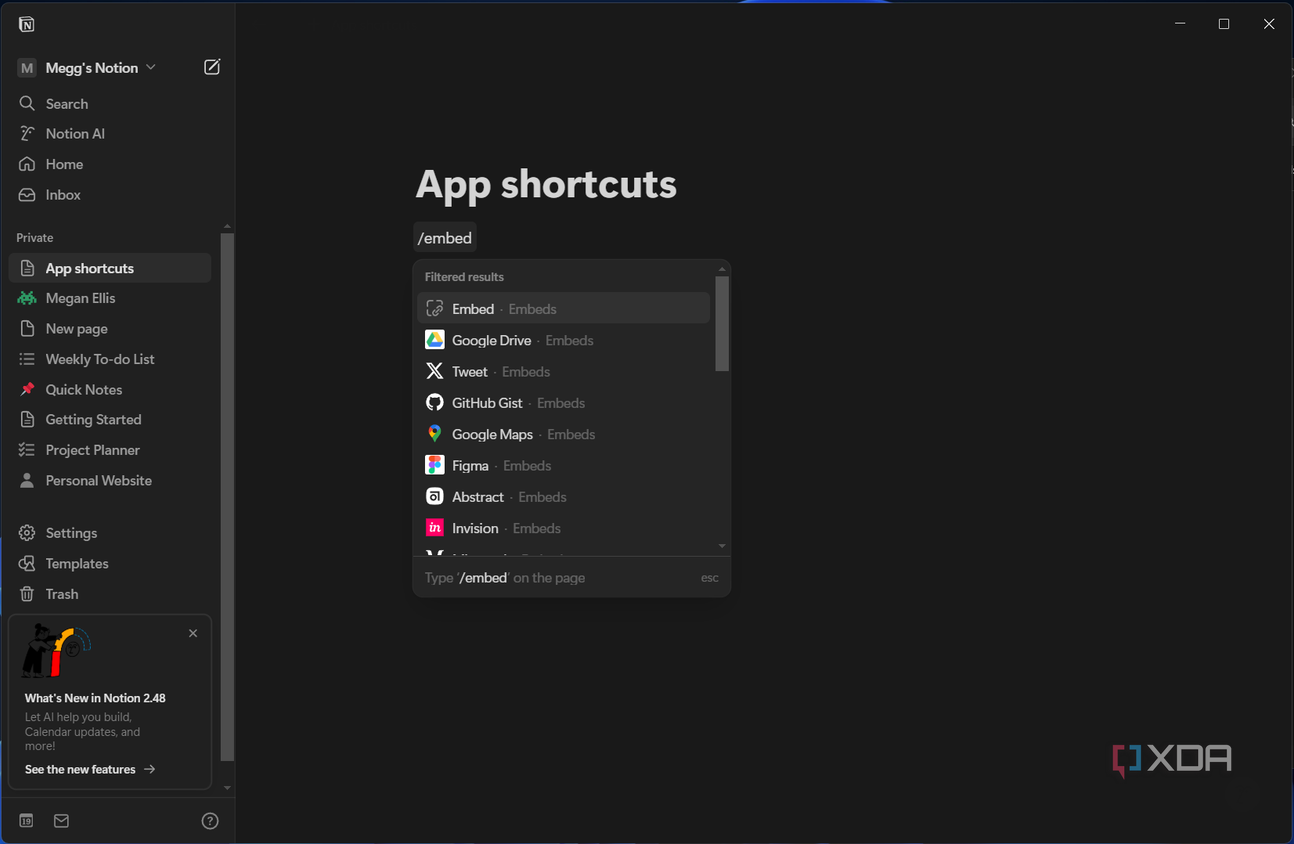This screenshot has height=844, width=1294.
Task: Click the embed menu scrollbar thumb
Action: pyautogui.click(x=722, y=323)
